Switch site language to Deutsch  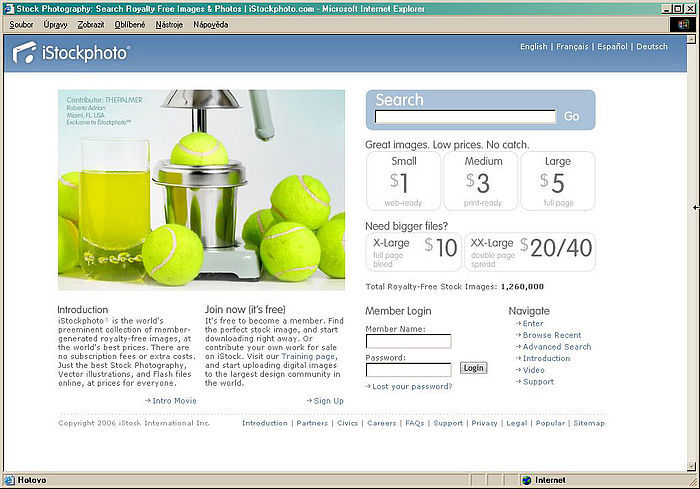(652, 47)
